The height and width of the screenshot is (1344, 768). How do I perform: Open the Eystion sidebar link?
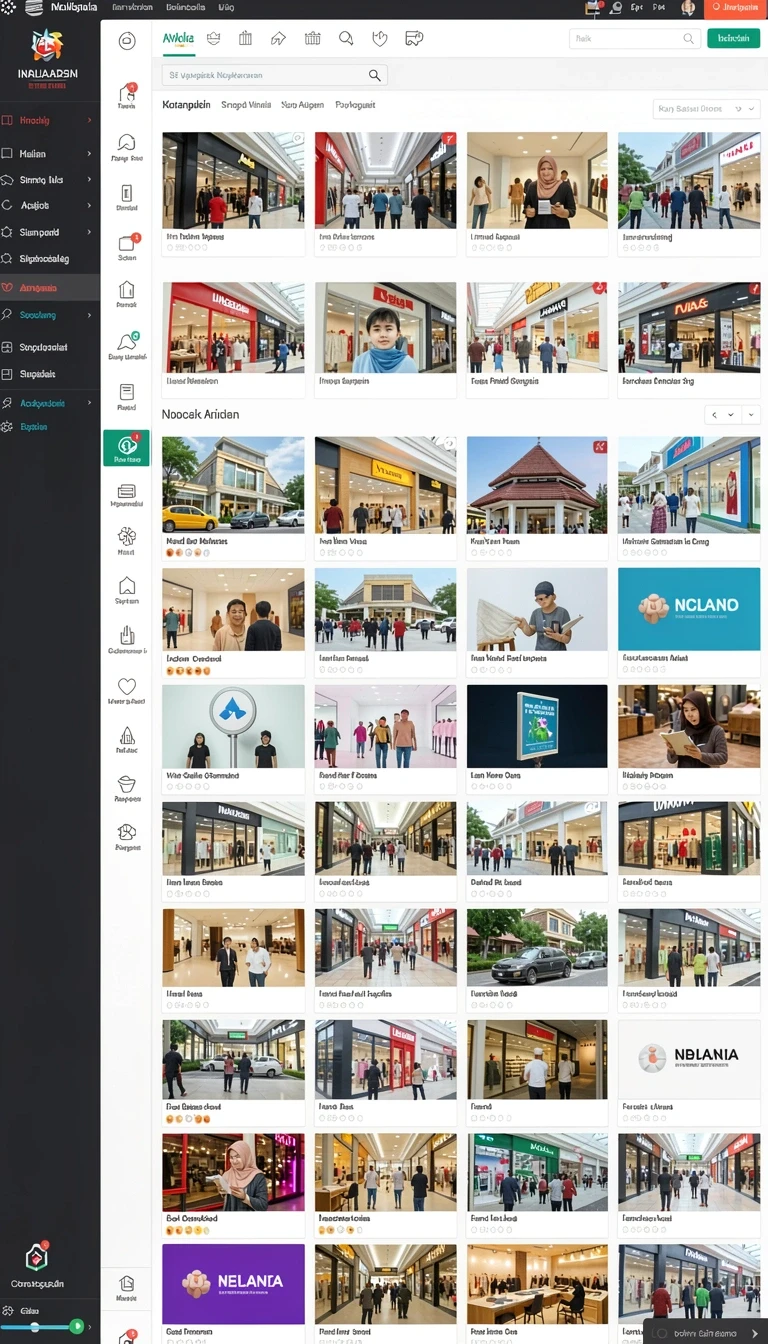(x=33, y=427)
